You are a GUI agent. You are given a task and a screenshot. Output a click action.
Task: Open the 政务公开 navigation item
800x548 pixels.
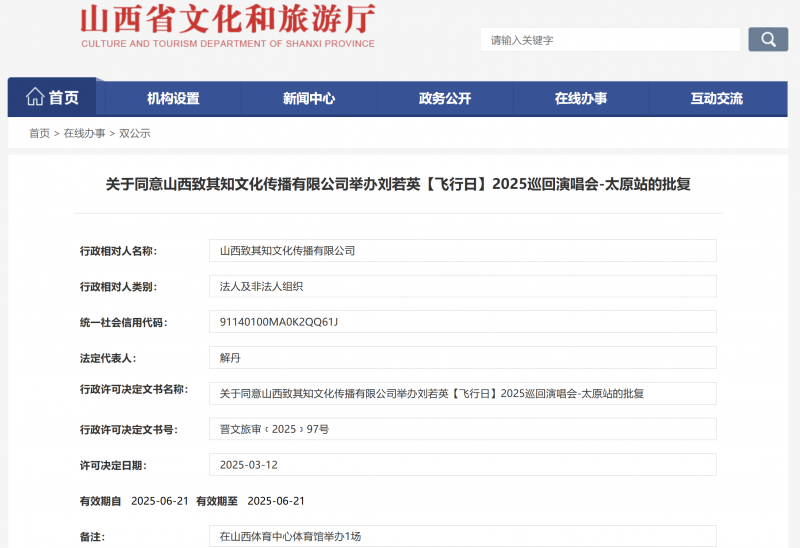point(445,99)
